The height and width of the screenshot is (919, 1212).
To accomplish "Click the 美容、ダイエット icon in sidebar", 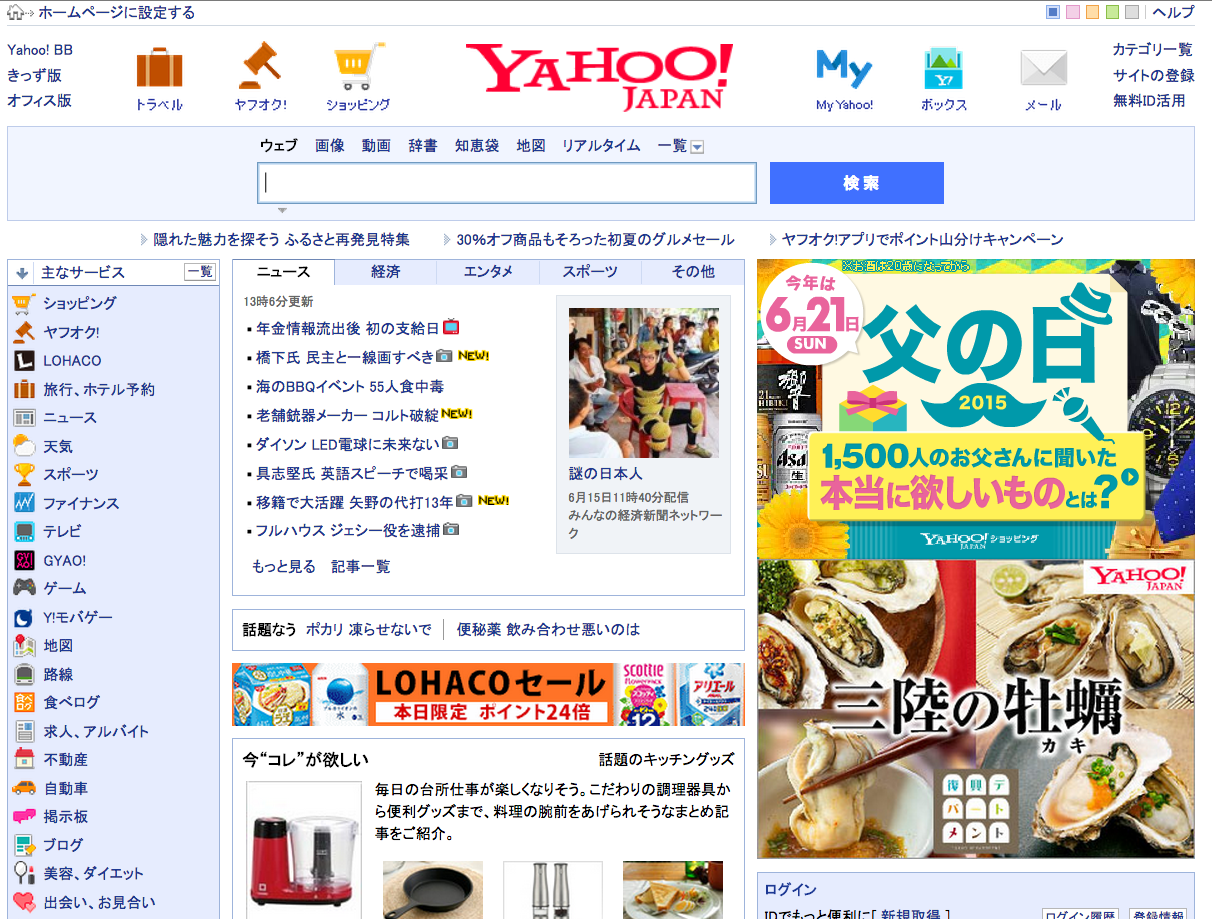I will [x=25, y=873].
